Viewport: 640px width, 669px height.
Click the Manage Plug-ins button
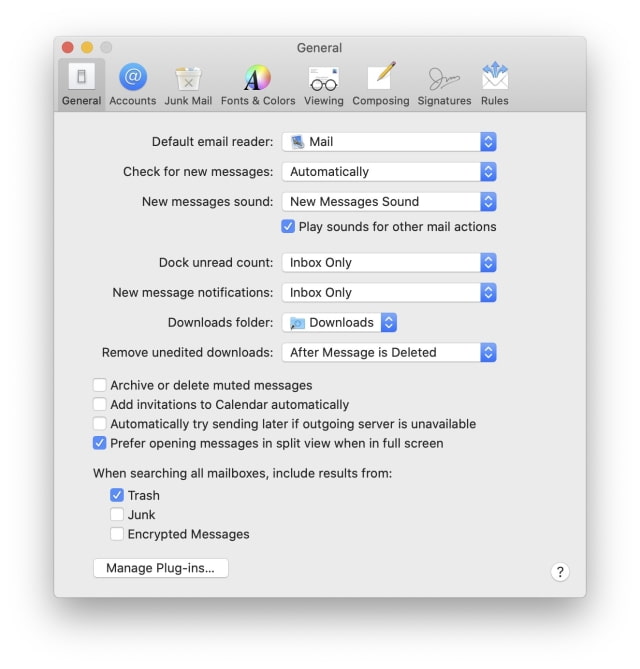161,568
